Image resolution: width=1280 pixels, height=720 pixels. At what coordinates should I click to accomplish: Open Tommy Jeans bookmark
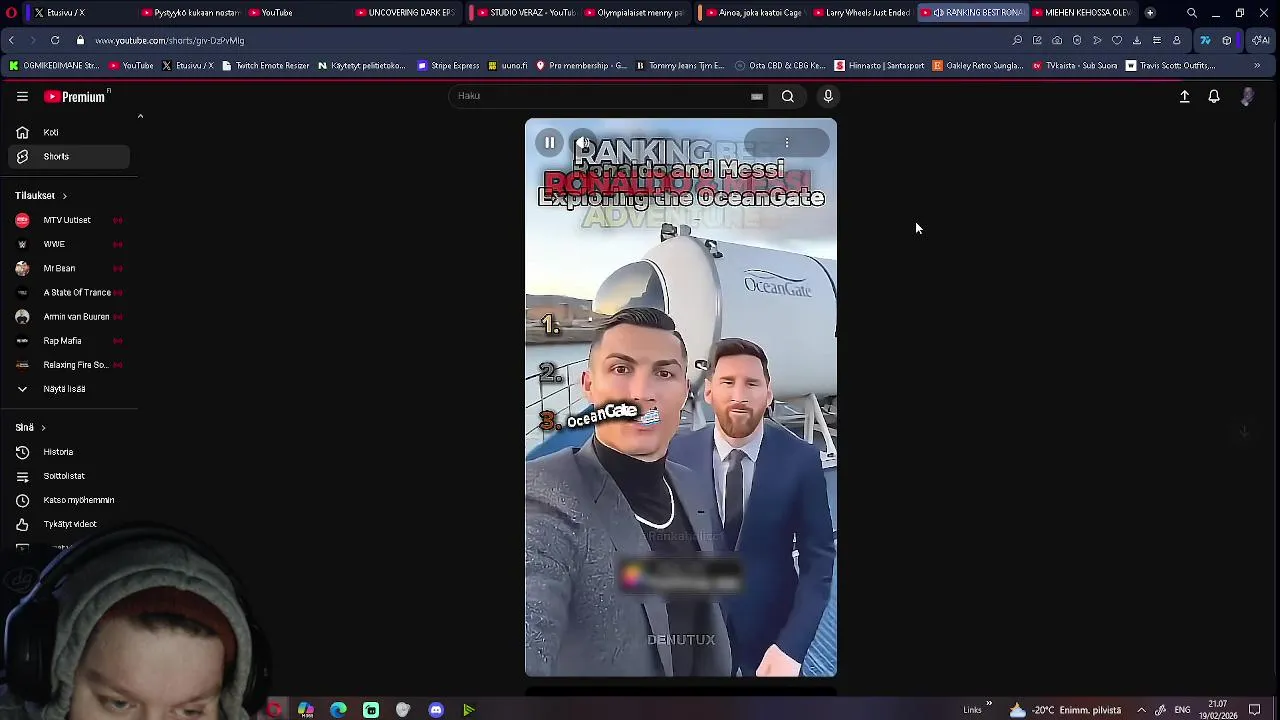pos(680,66)
